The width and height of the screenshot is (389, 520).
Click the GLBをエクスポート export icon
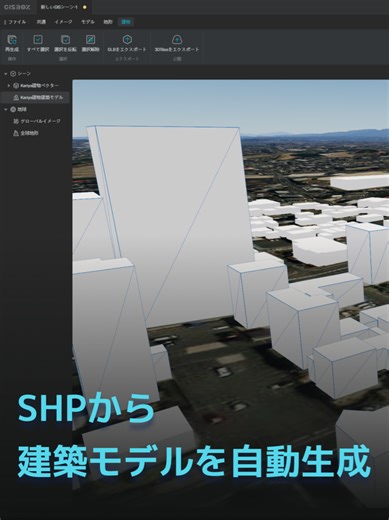click(x=127, y=40)
